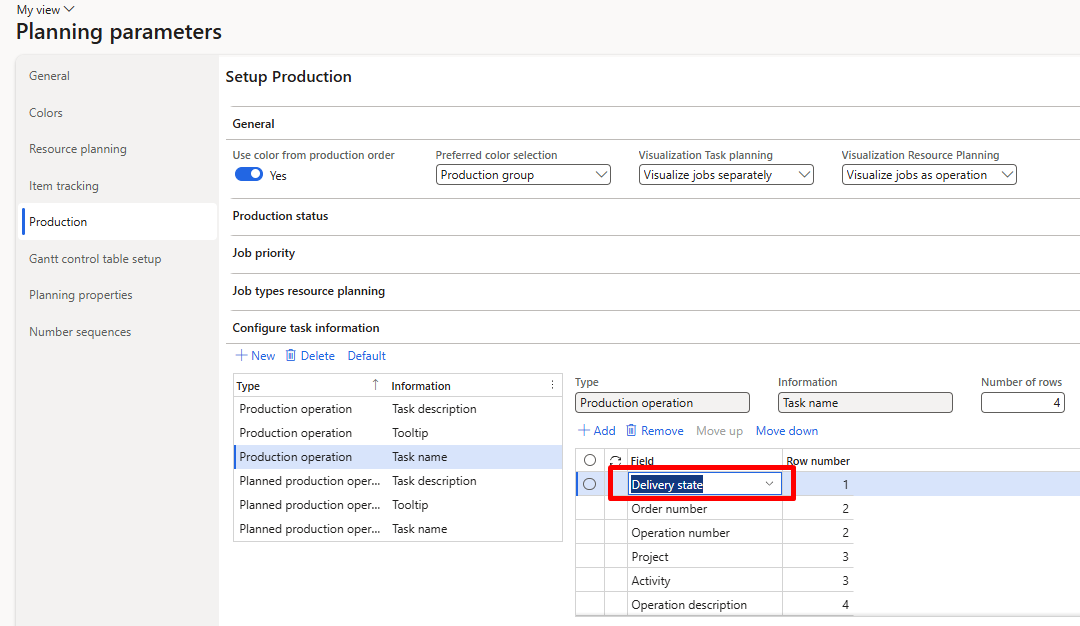This screenshot has width=1080, height=626.
Task: Expand Job types resource planning section
Action: [x=309, y=291]
